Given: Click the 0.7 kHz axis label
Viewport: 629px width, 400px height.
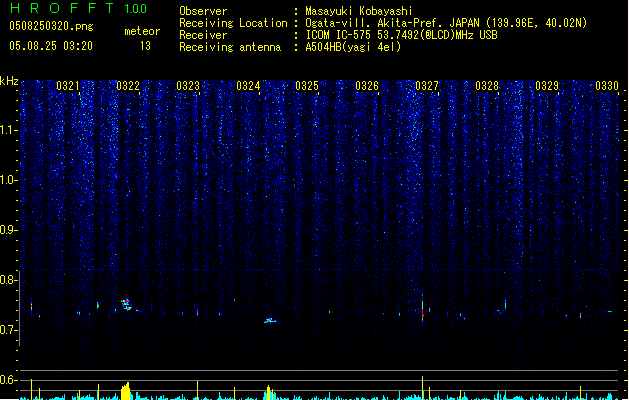Looking at the screenshot, I should (x=8, y=330).
